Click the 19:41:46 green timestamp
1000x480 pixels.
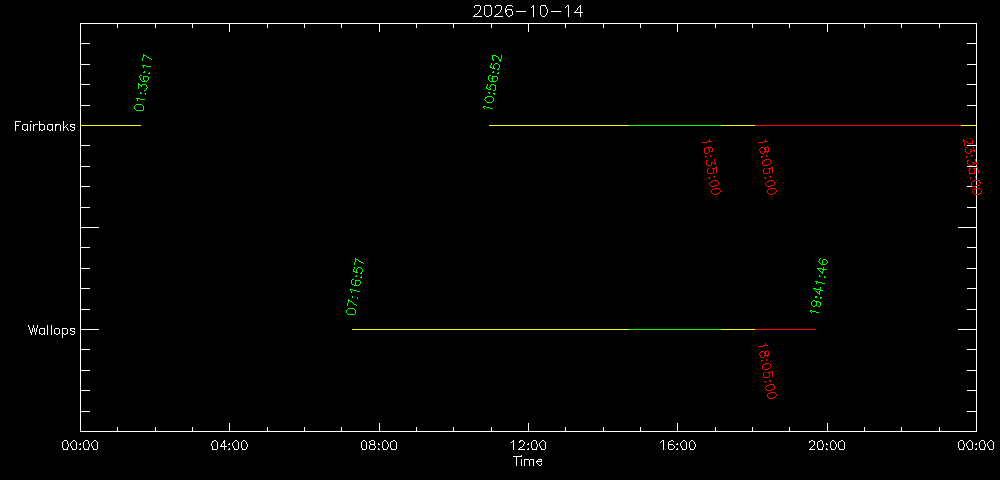[818, 287]
